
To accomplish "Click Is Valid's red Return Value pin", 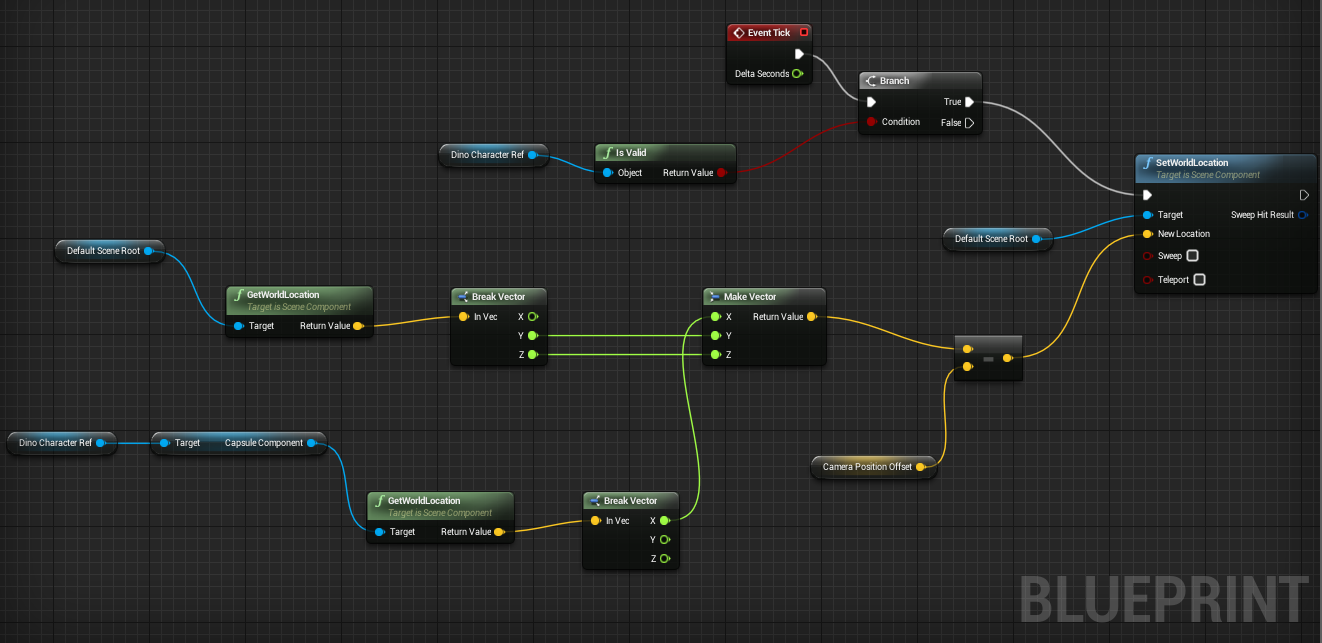I will pyautogui.click(x=722, y=173).
